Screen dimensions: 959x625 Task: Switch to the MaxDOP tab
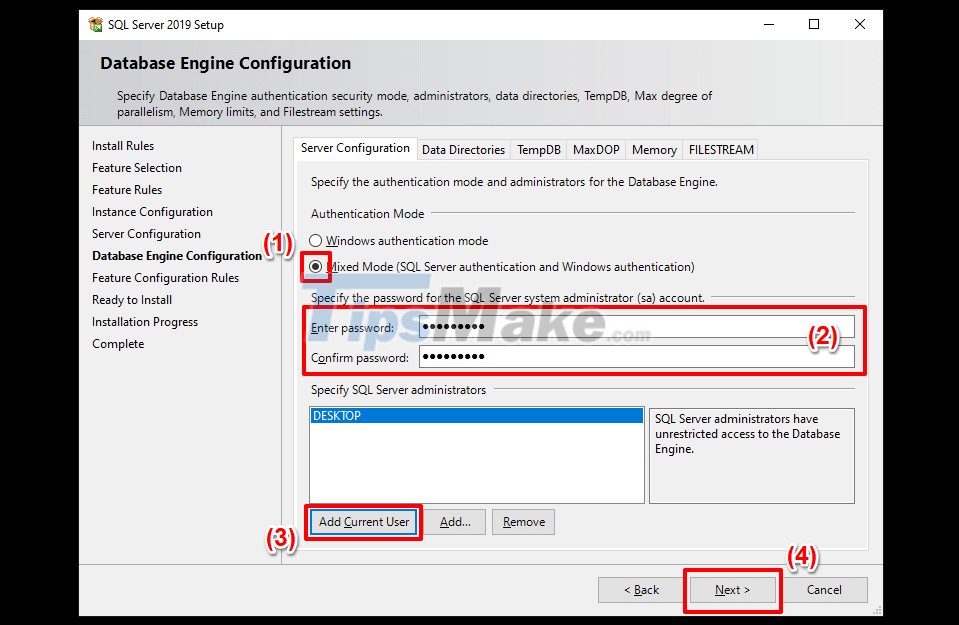(x=595, y=149)
